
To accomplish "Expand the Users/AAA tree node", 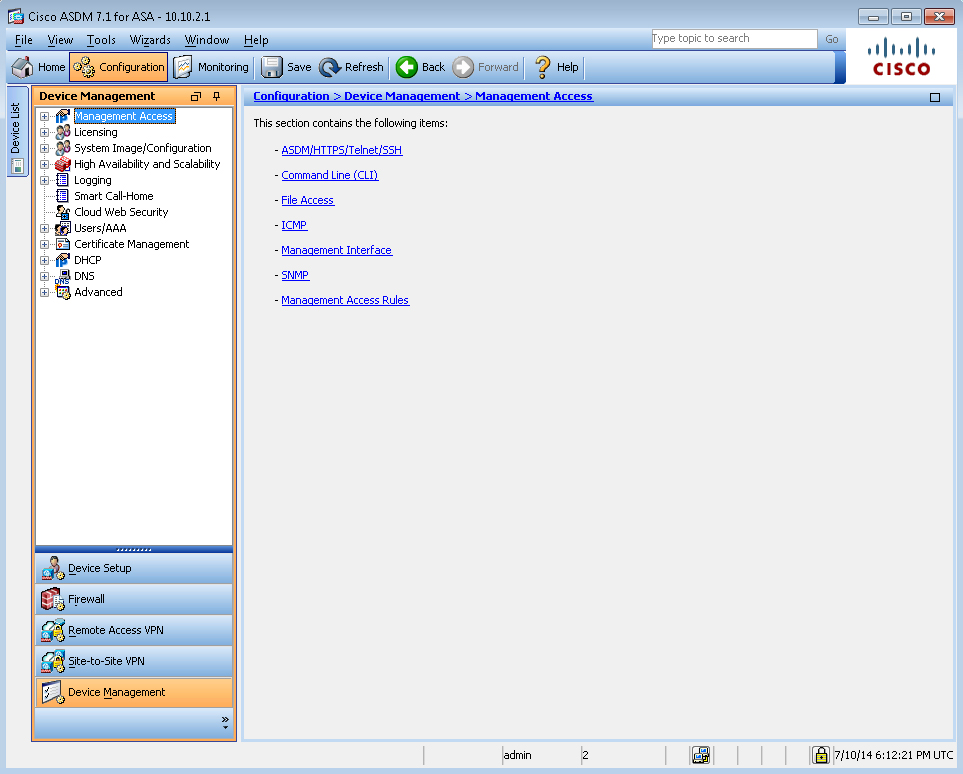I will (x=44, y=229).
